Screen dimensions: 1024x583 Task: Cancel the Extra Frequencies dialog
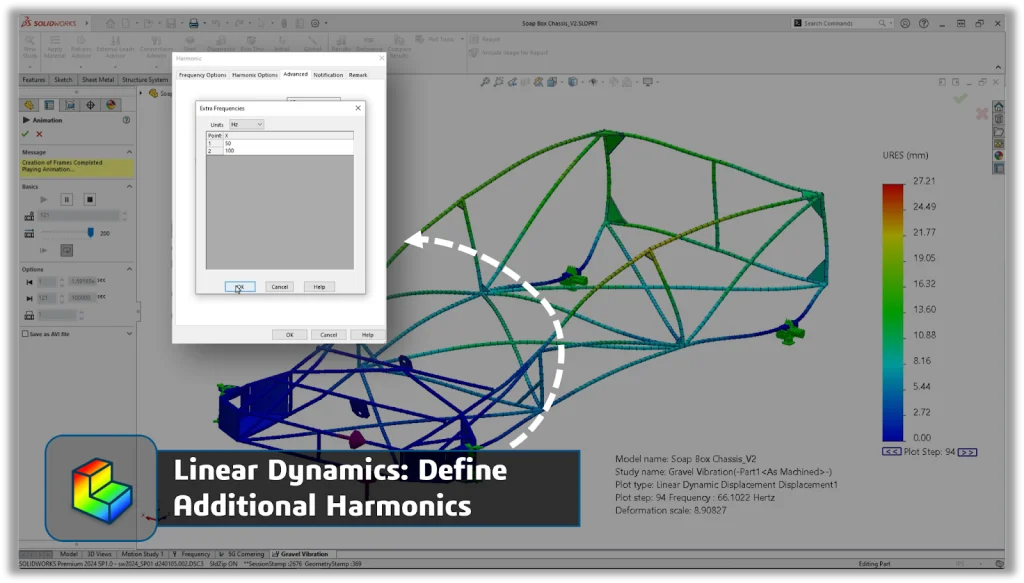[x=280, y=286]
